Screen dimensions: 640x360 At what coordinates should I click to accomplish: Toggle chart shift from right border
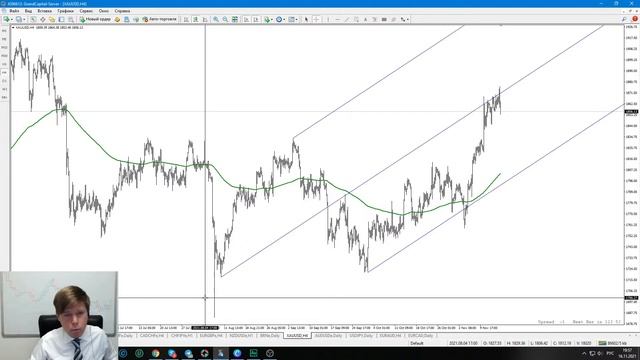pyautogui.click(x=256, y=19)
